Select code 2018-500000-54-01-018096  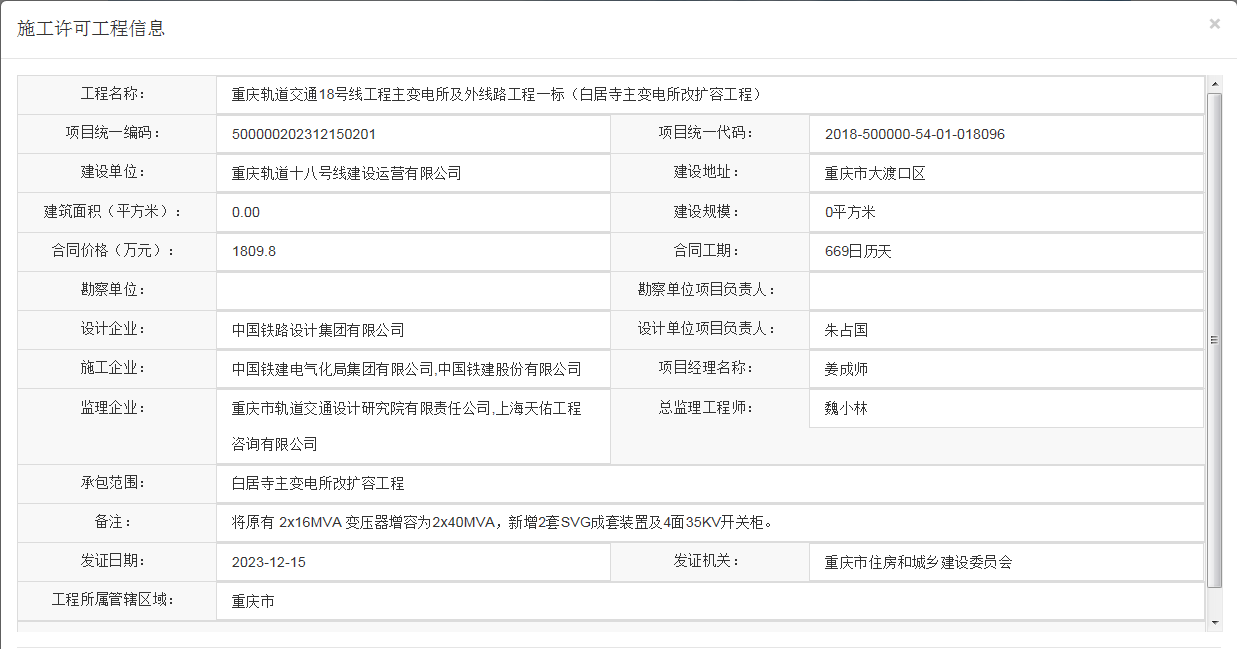(x=915, y=134)
